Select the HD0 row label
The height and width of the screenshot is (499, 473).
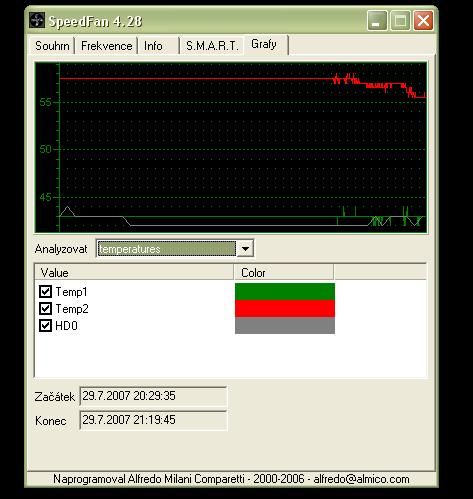[66, 326]
